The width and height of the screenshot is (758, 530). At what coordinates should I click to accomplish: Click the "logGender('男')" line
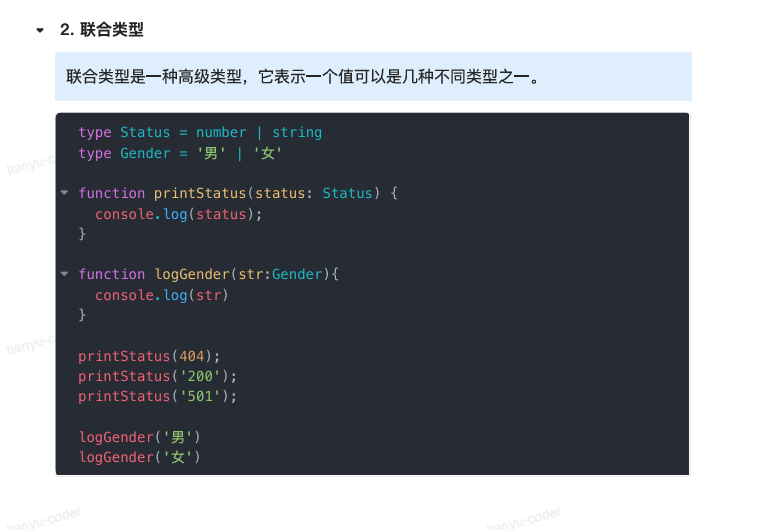click(x=140, y=437)
